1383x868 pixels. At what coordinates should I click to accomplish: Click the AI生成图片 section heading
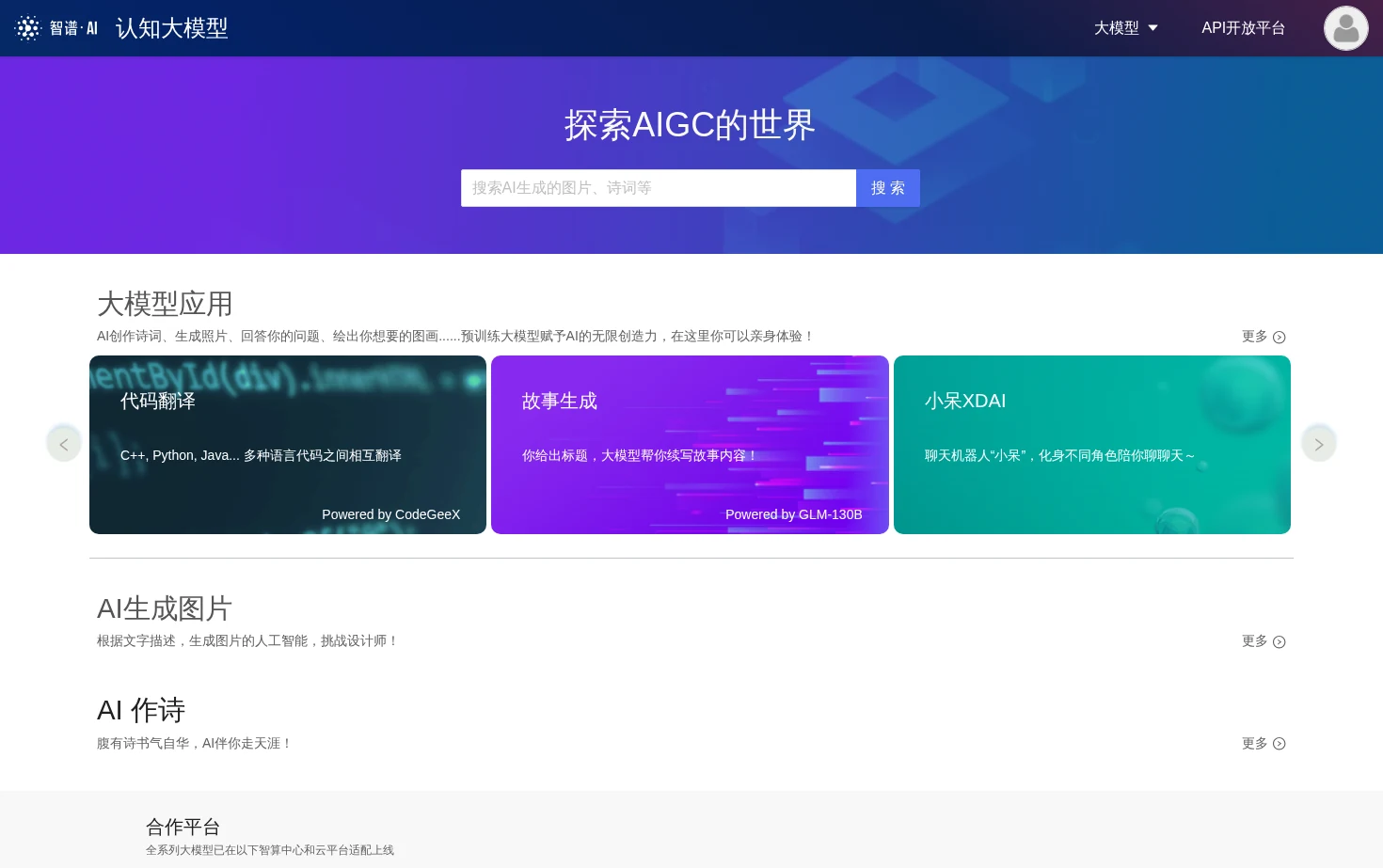pyautogui.click(x=165, y=608)
